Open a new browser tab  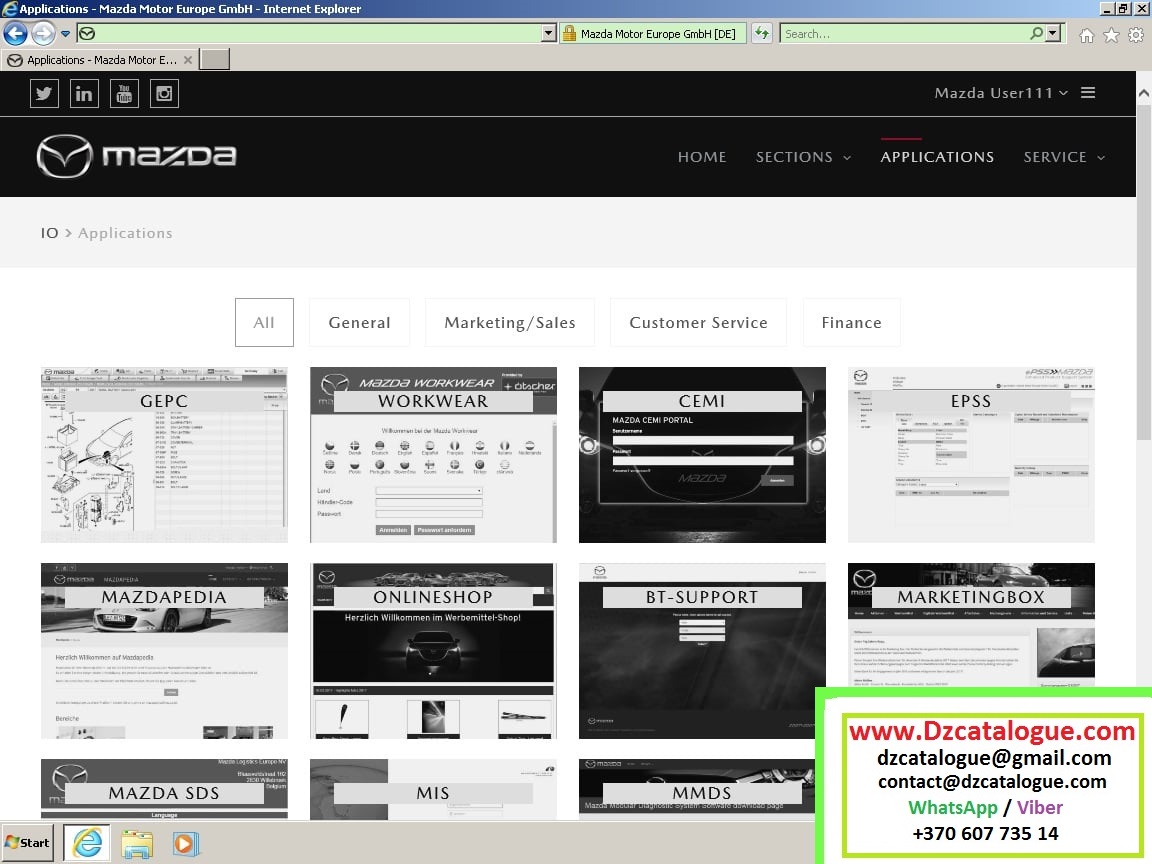pyautogui.click(x=215, y=60)
